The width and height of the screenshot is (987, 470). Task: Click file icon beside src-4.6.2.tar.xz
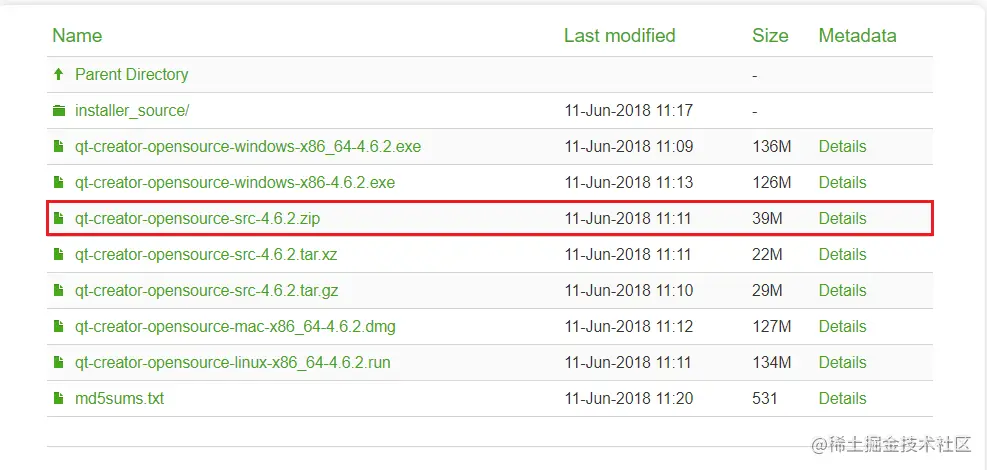tap(59, 254)
